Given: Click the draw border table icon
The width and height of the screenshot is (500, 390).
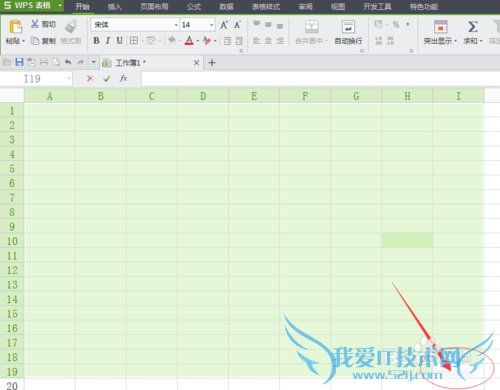Looking at the screenshot, I should [151, 41].
